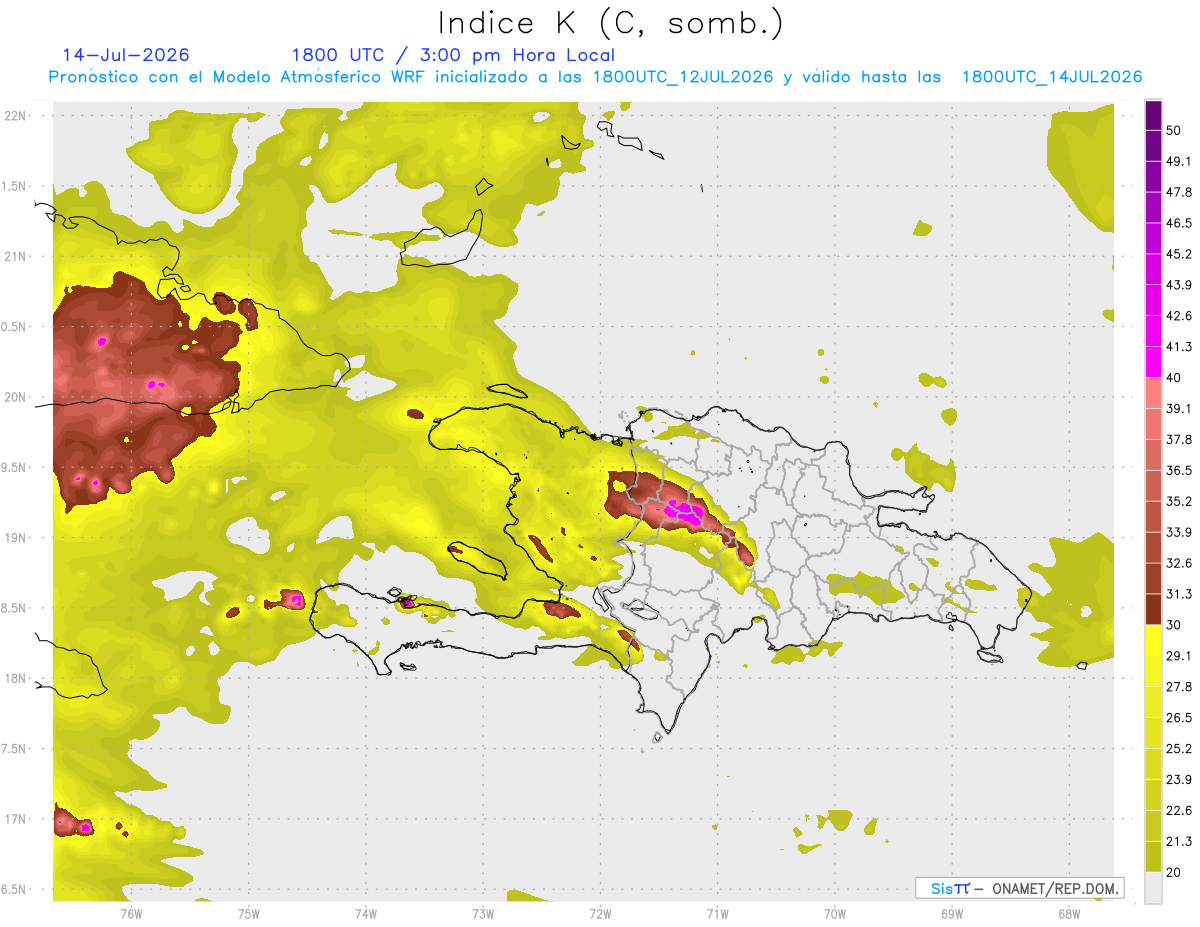Click the '37.8' legend value

point(1179,439)
